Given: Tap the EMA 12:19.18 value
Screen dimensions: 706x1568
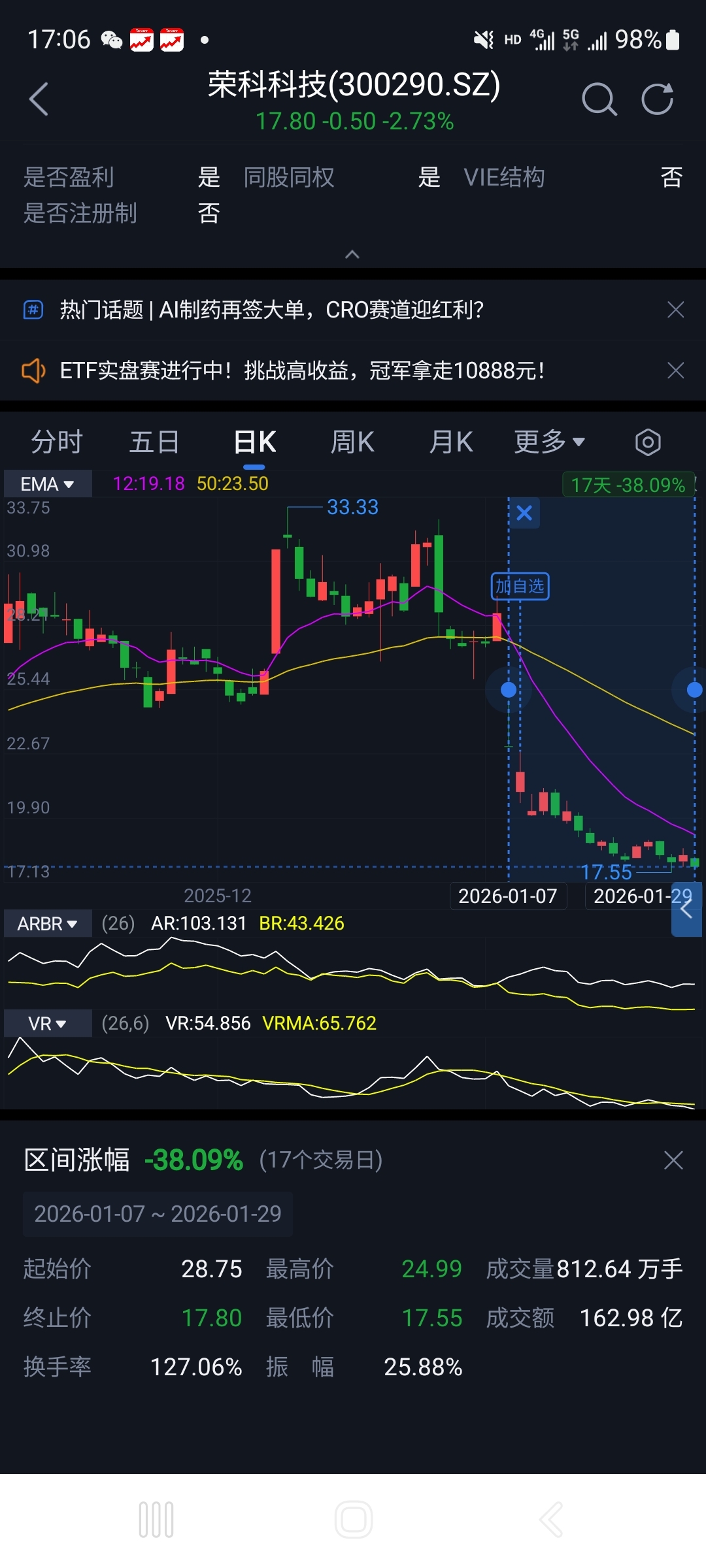Looking at the screenshot, I should pyautogui.click(x=149, y=483).
